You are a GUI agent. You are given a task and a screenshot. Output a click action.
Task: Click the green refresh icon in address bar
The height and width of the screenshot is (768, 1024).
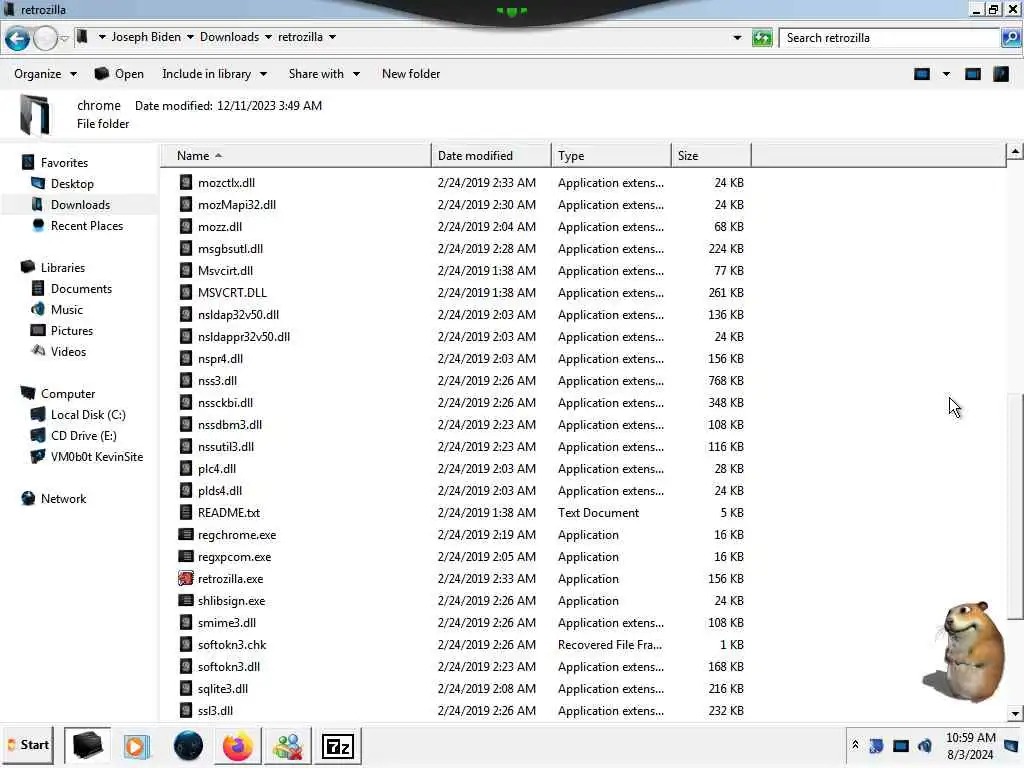click(761, 38)
